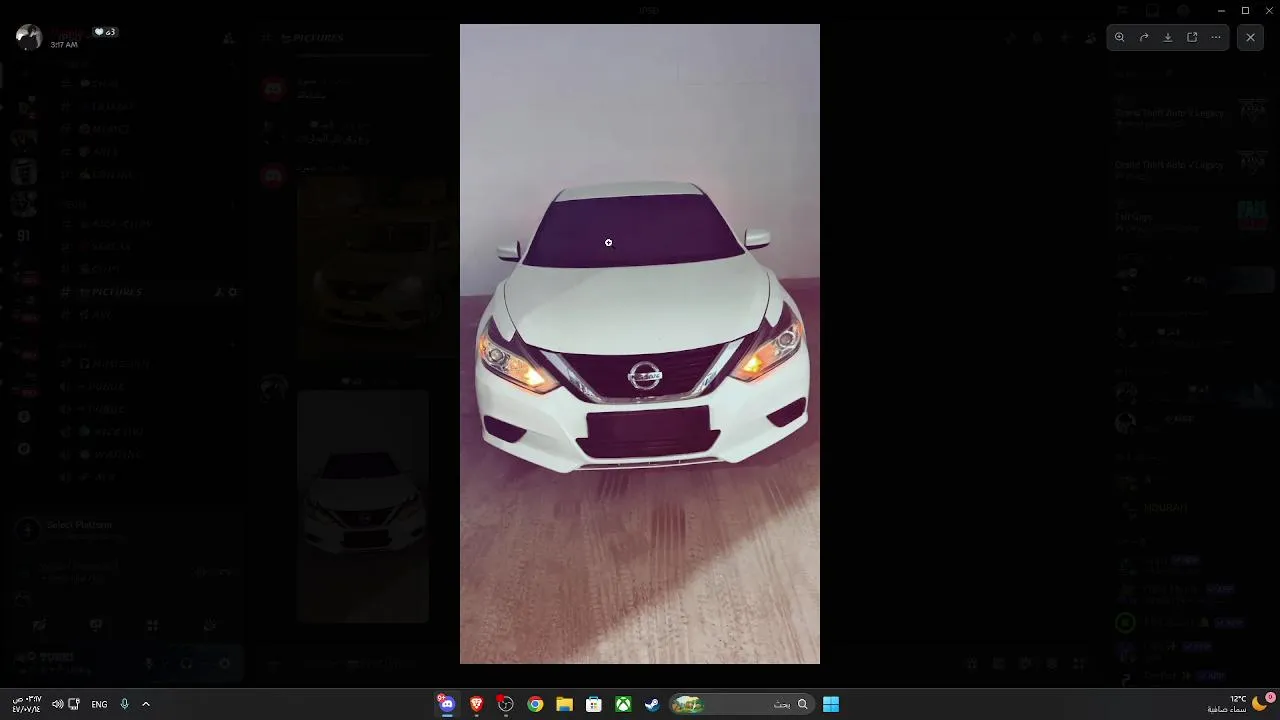Forward the image with the arrow icon
This screenshot has height=720, width=1280.
click(1144, 37)
